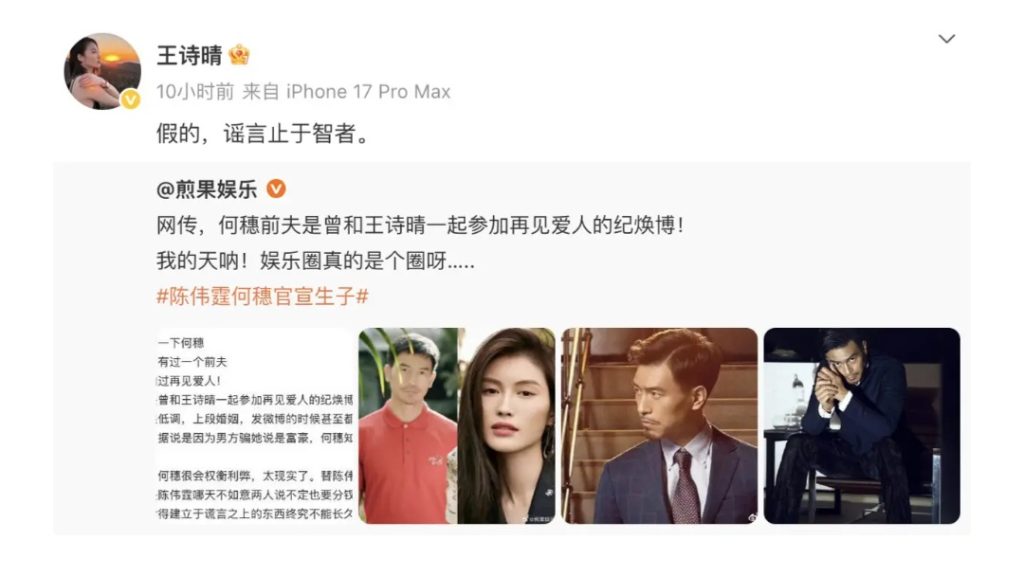Open the red polo shirt photo thumbnail

457,426
